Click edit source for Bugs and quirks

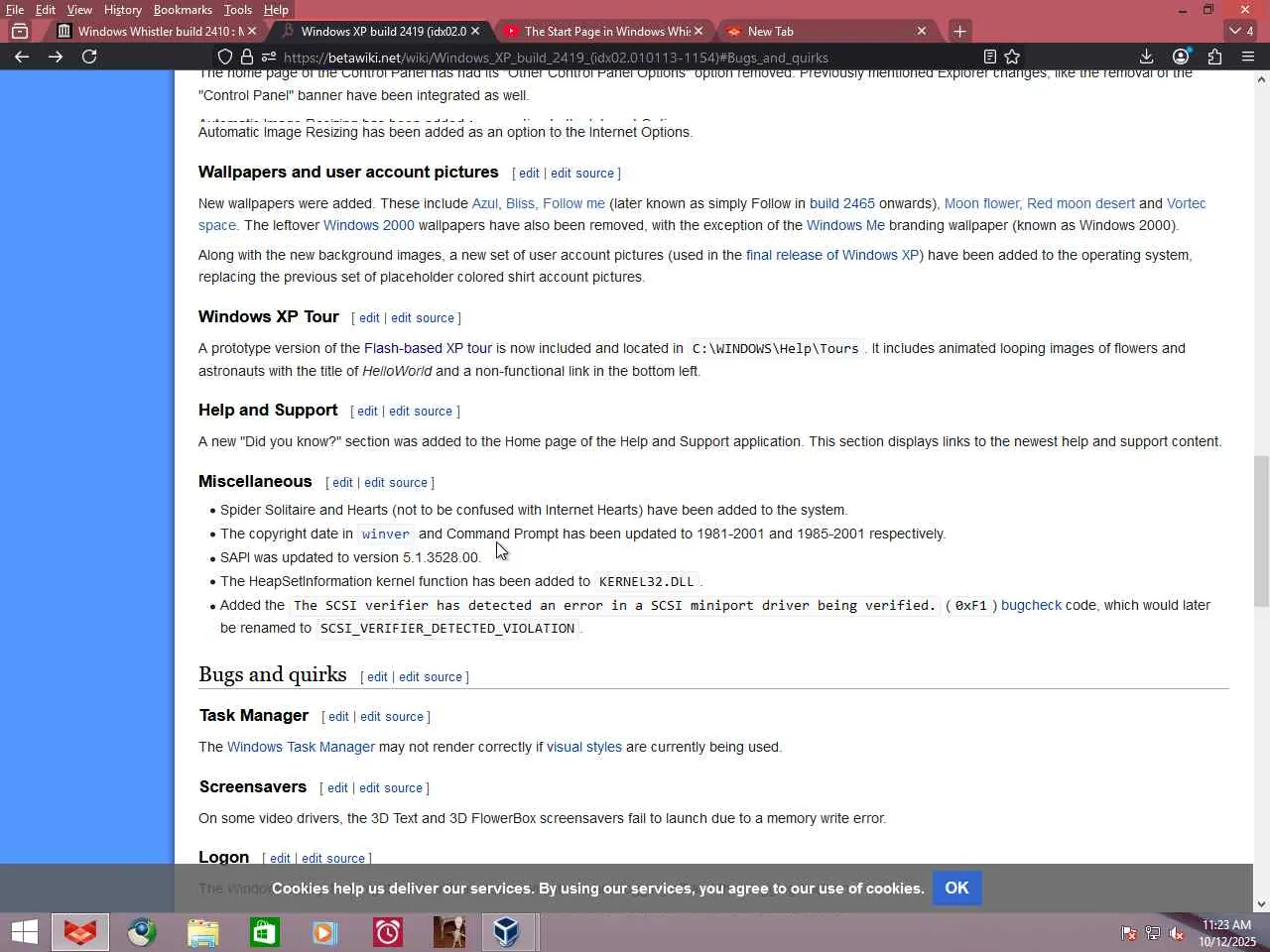431,677
